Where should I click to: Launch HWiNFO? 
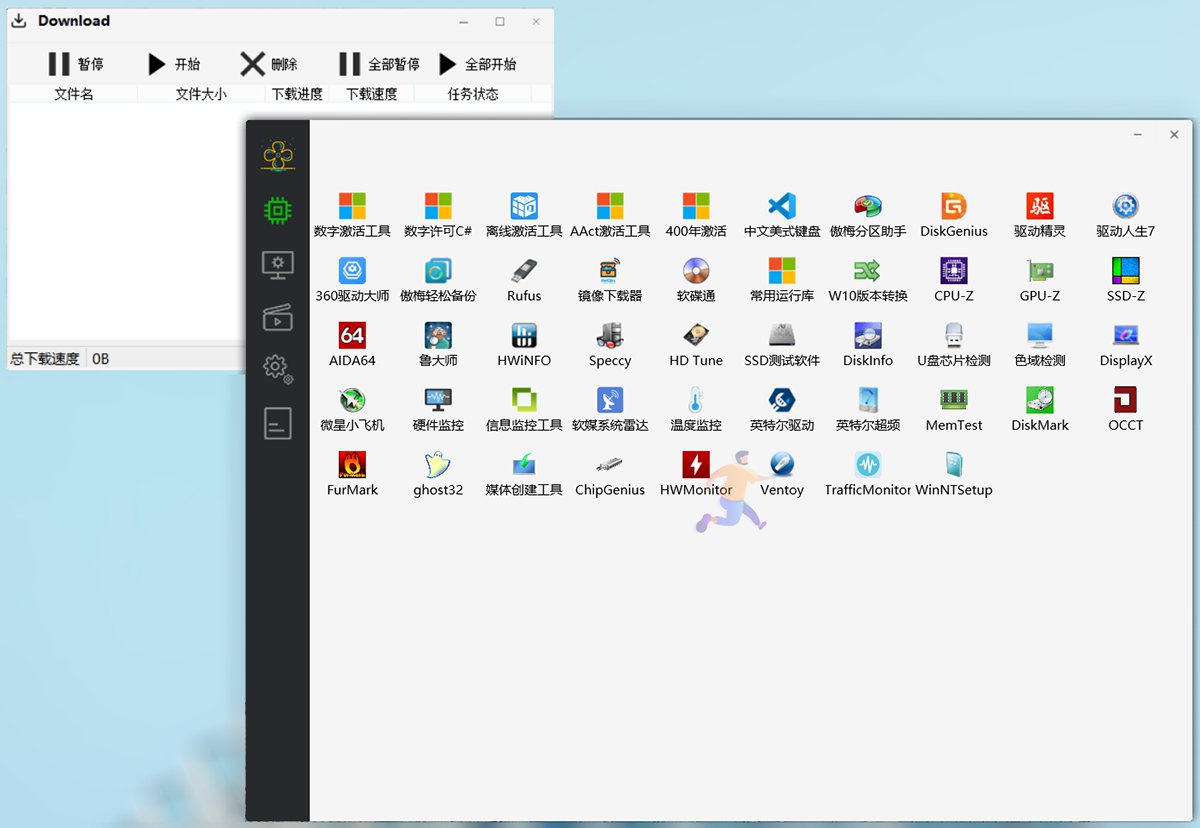(x=524, y=345)
